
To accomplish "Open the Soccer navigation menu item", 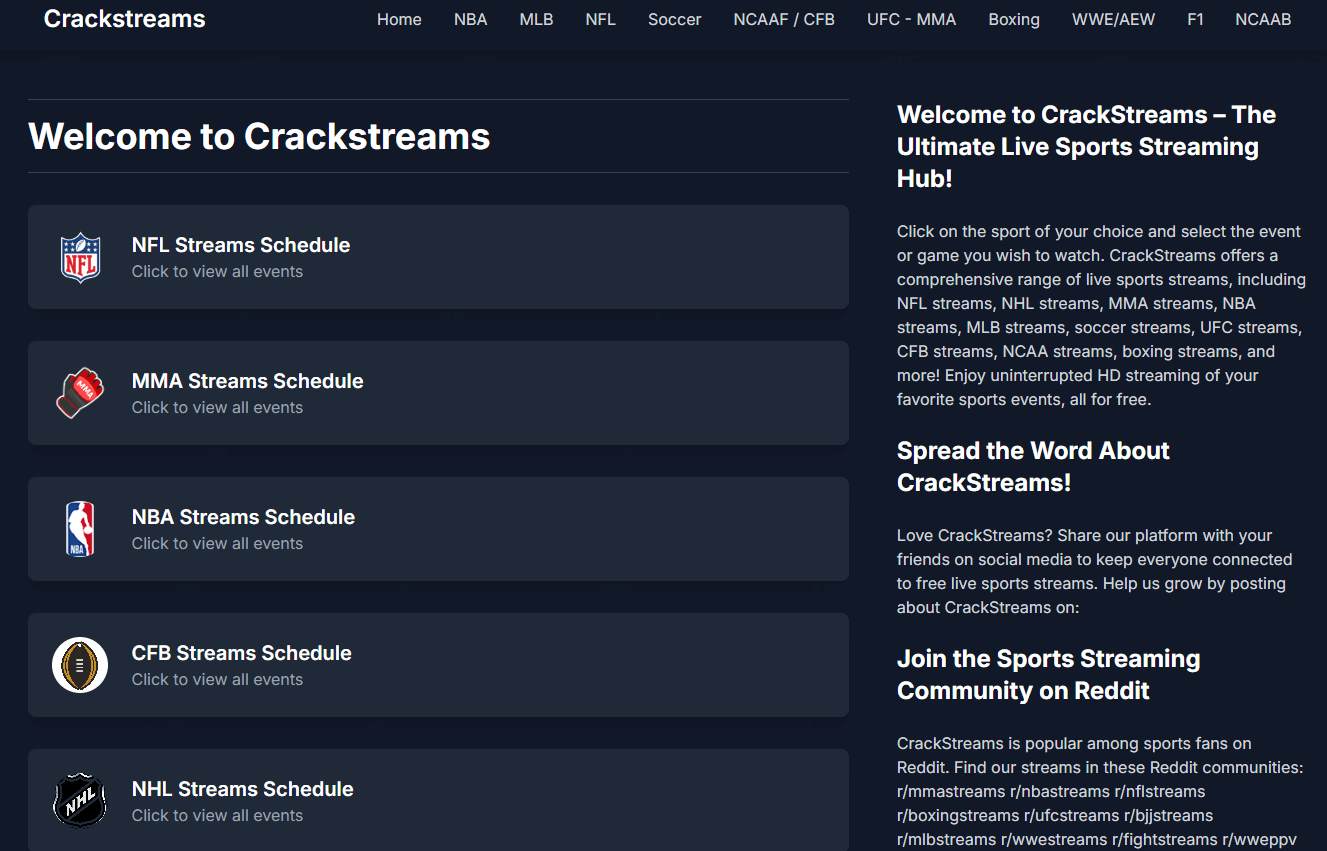I will 675,19.
